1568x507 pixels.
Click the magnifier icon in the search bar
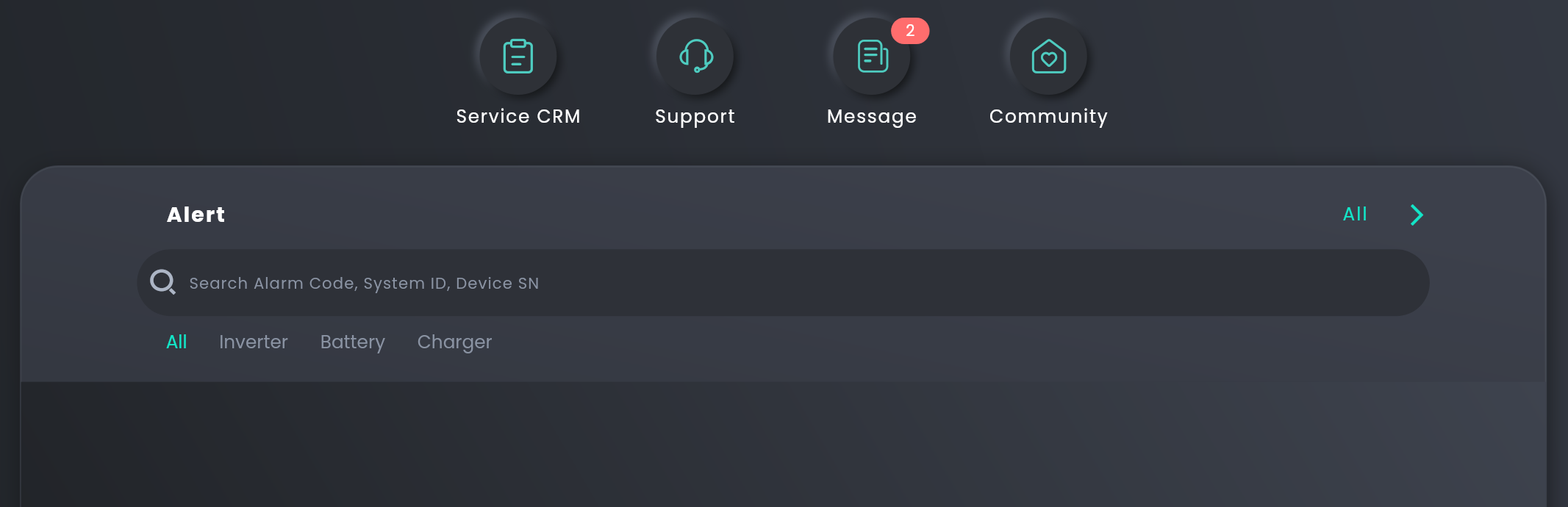tap(162, 282)
